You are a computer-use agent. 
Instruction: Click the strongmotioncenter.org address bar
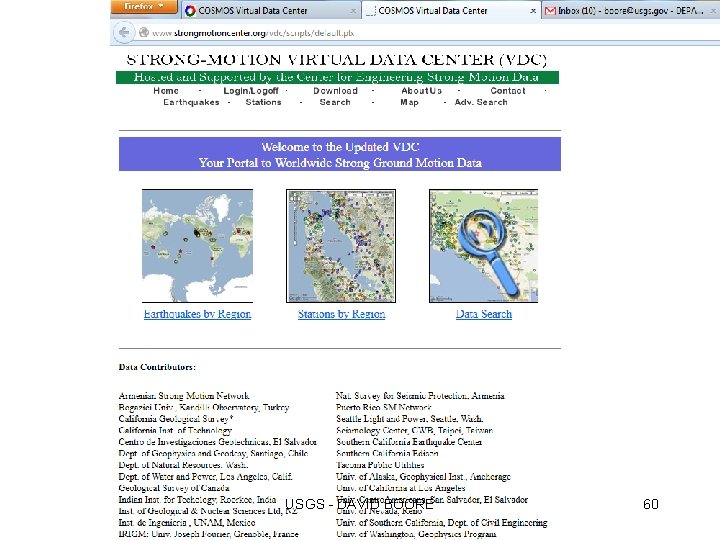pos(427,33)
